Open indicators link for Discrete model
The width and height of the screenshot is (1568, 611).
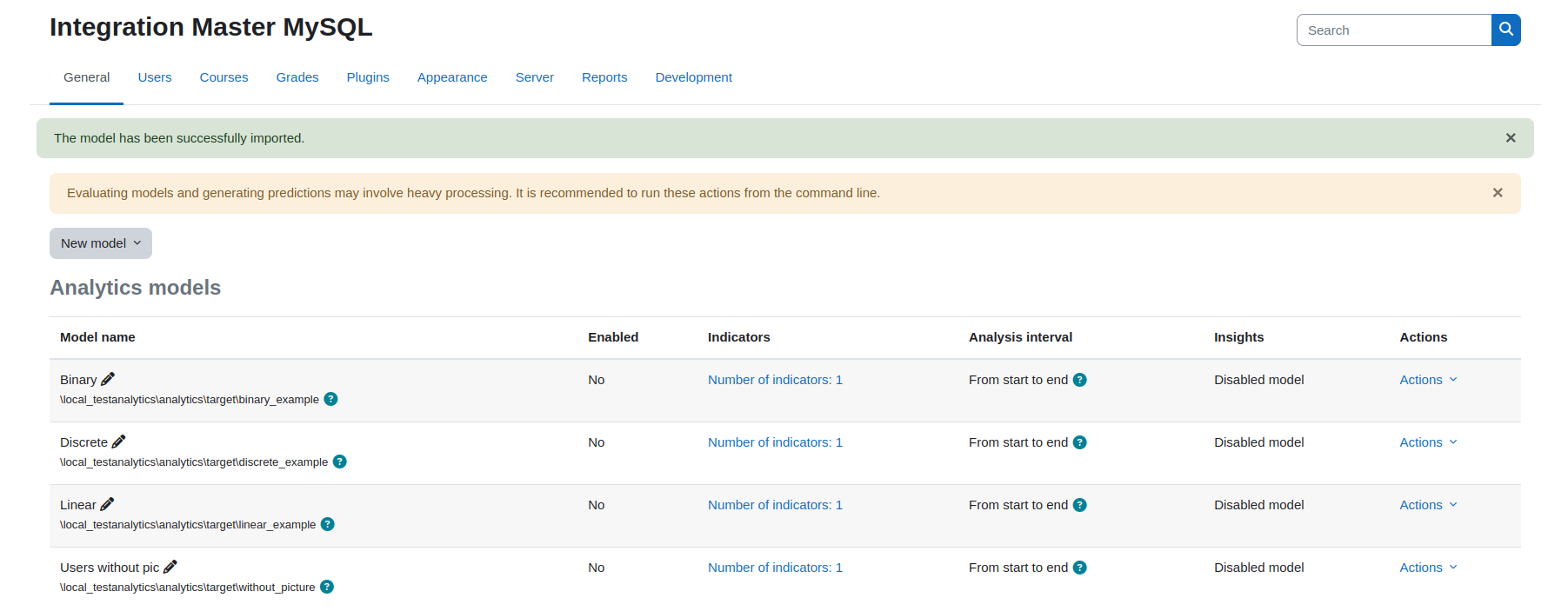[x=775, y=442]
